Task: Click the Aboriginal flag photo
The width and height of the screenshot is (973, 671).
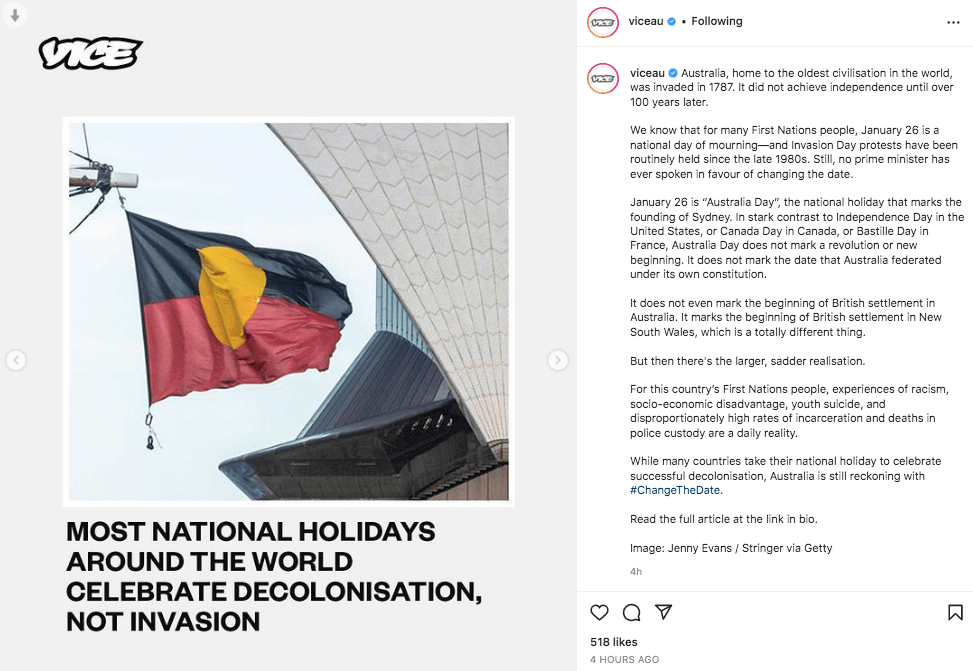Action: click(x=289, y=311)
